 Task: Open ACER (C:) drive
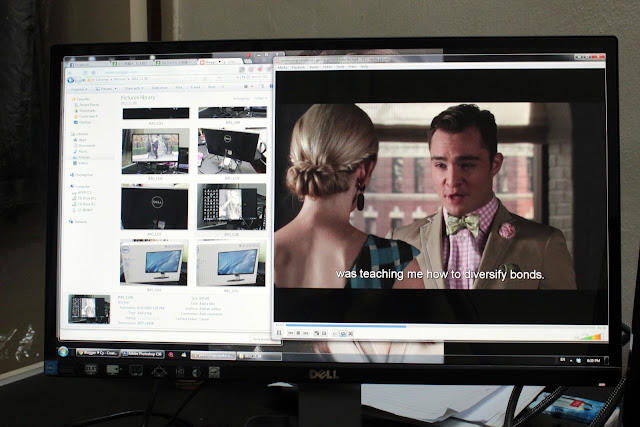click(82, 192)
